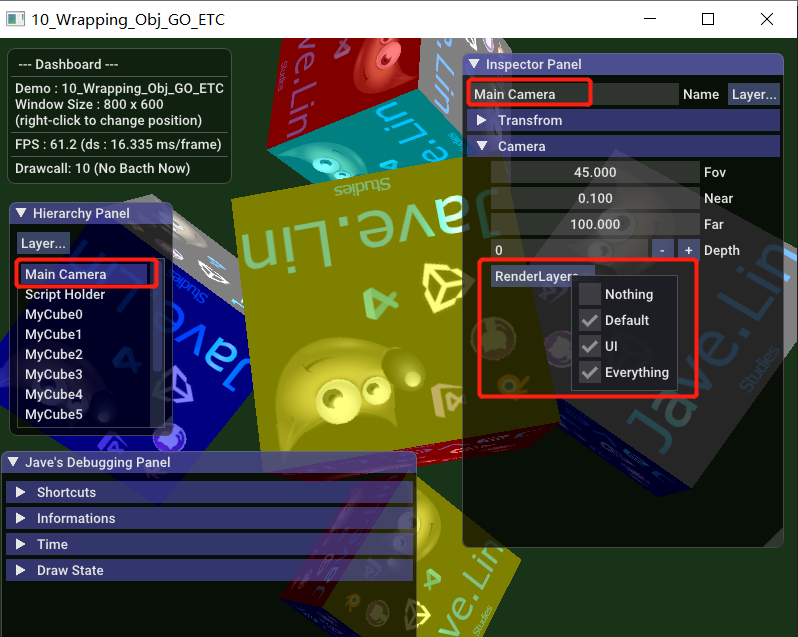Image resolution: width=798 pixels, height=637 pixels.
Task: Expand the Time section
Action: pos(209,544)
